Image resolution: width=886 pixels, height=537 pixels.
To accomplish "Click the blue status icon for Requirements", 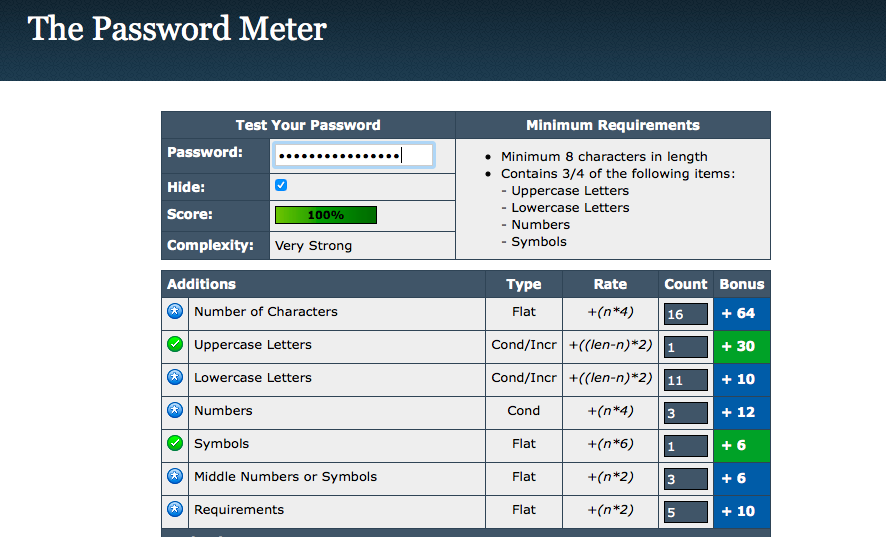I will coord(175,509).
